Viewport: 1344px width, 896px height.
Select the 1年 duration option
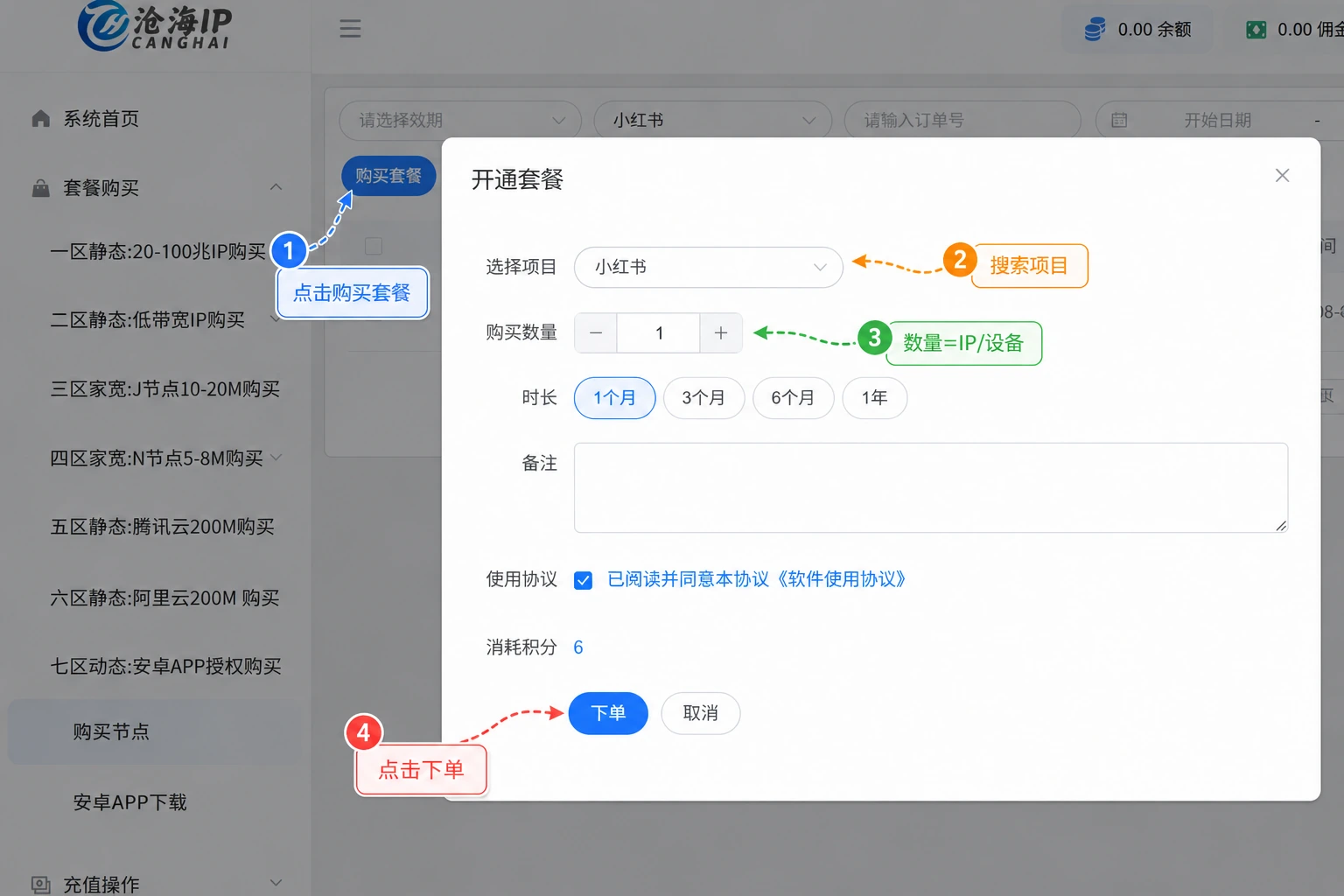tap(874, 398)
